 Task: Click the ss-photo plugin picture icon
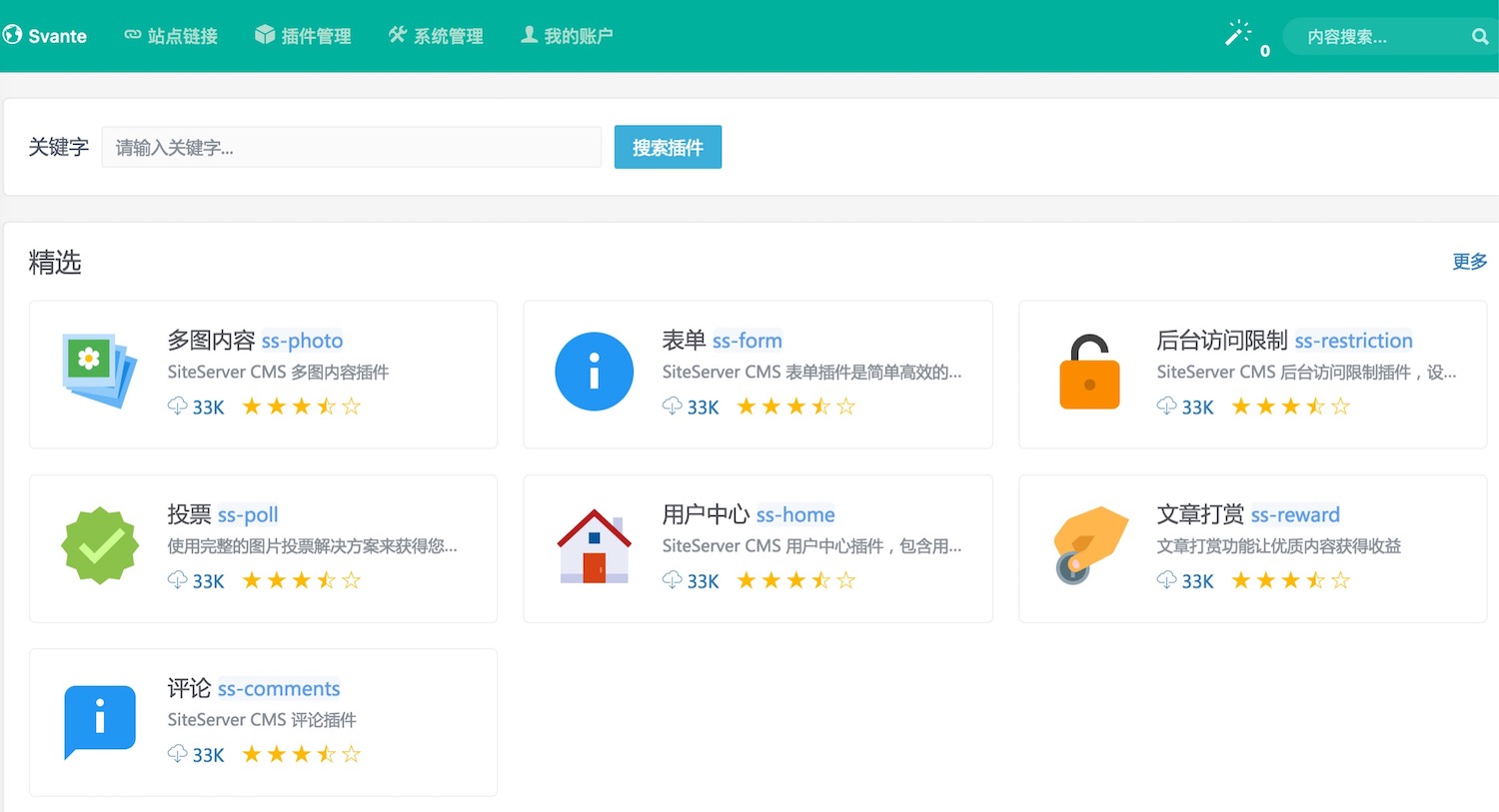[x=99, y=371]
